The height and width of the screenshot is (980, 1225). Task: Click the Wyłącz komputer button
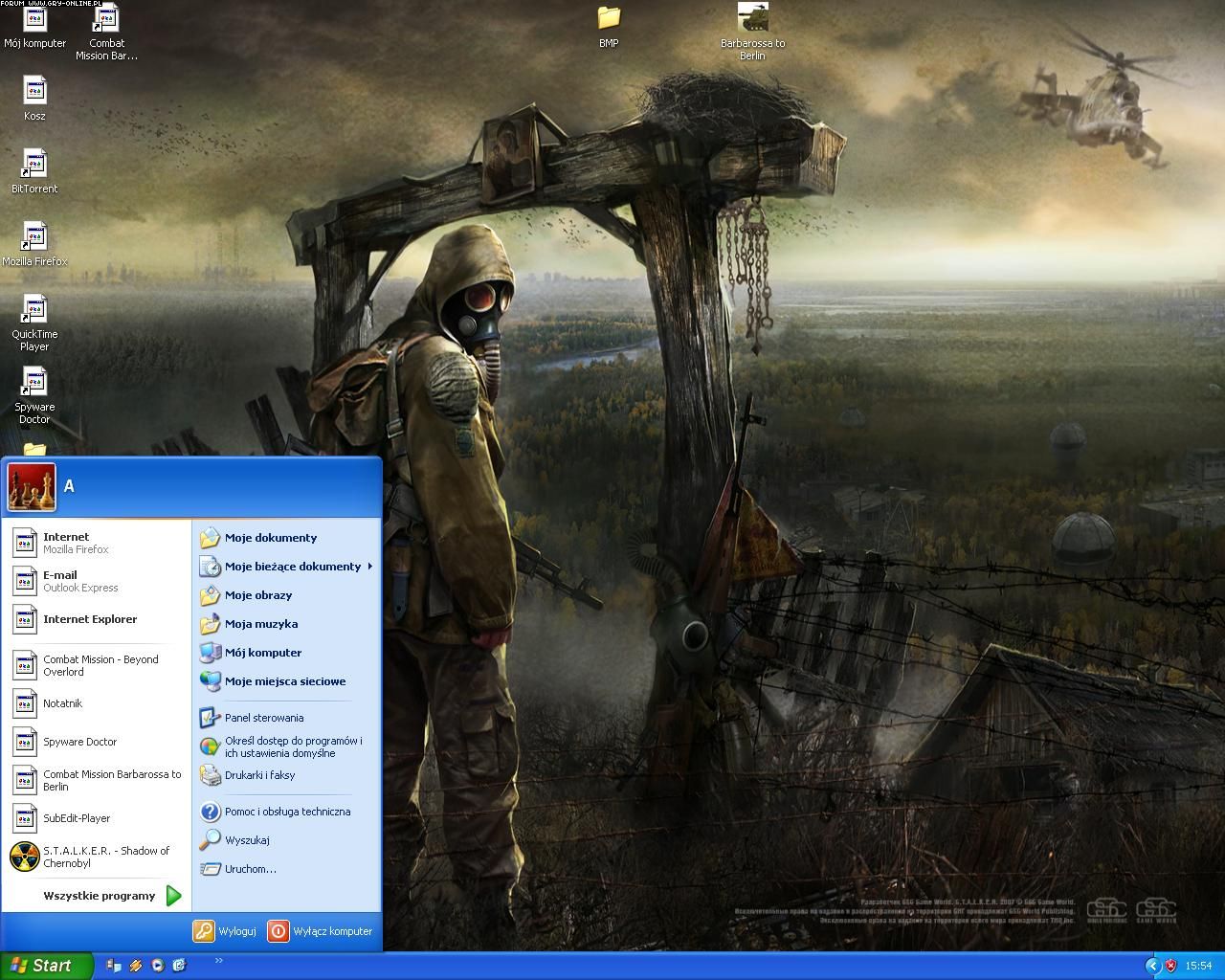coord(321,930)
